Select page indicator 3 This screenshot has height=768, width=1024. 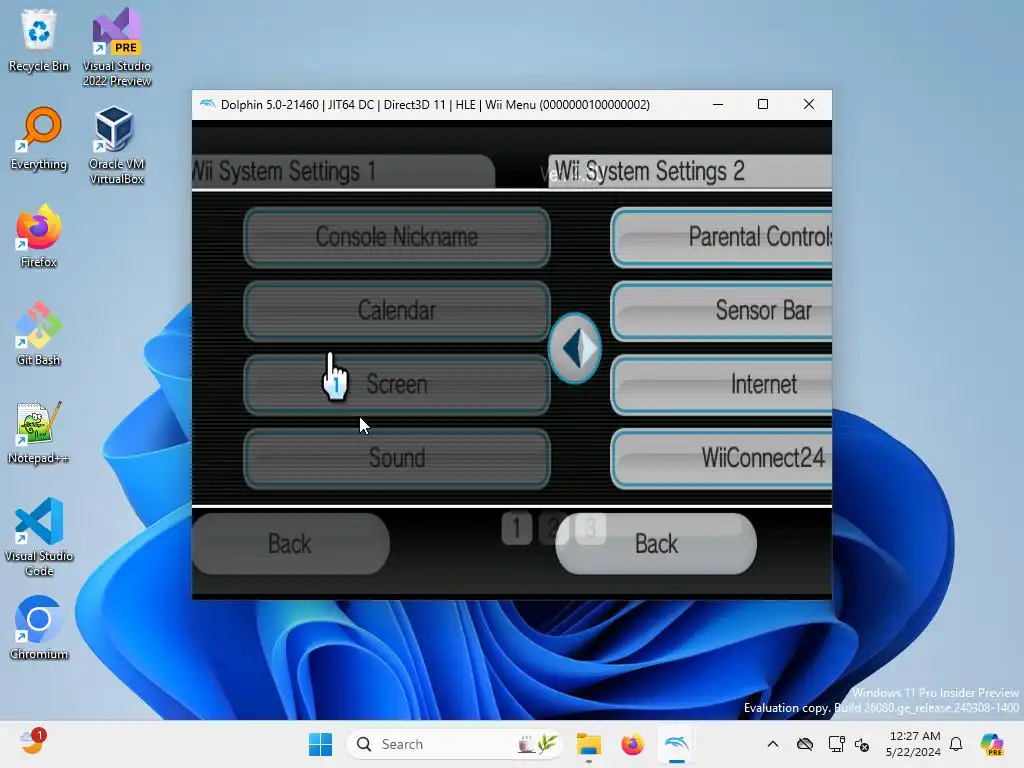pos(591,528)
